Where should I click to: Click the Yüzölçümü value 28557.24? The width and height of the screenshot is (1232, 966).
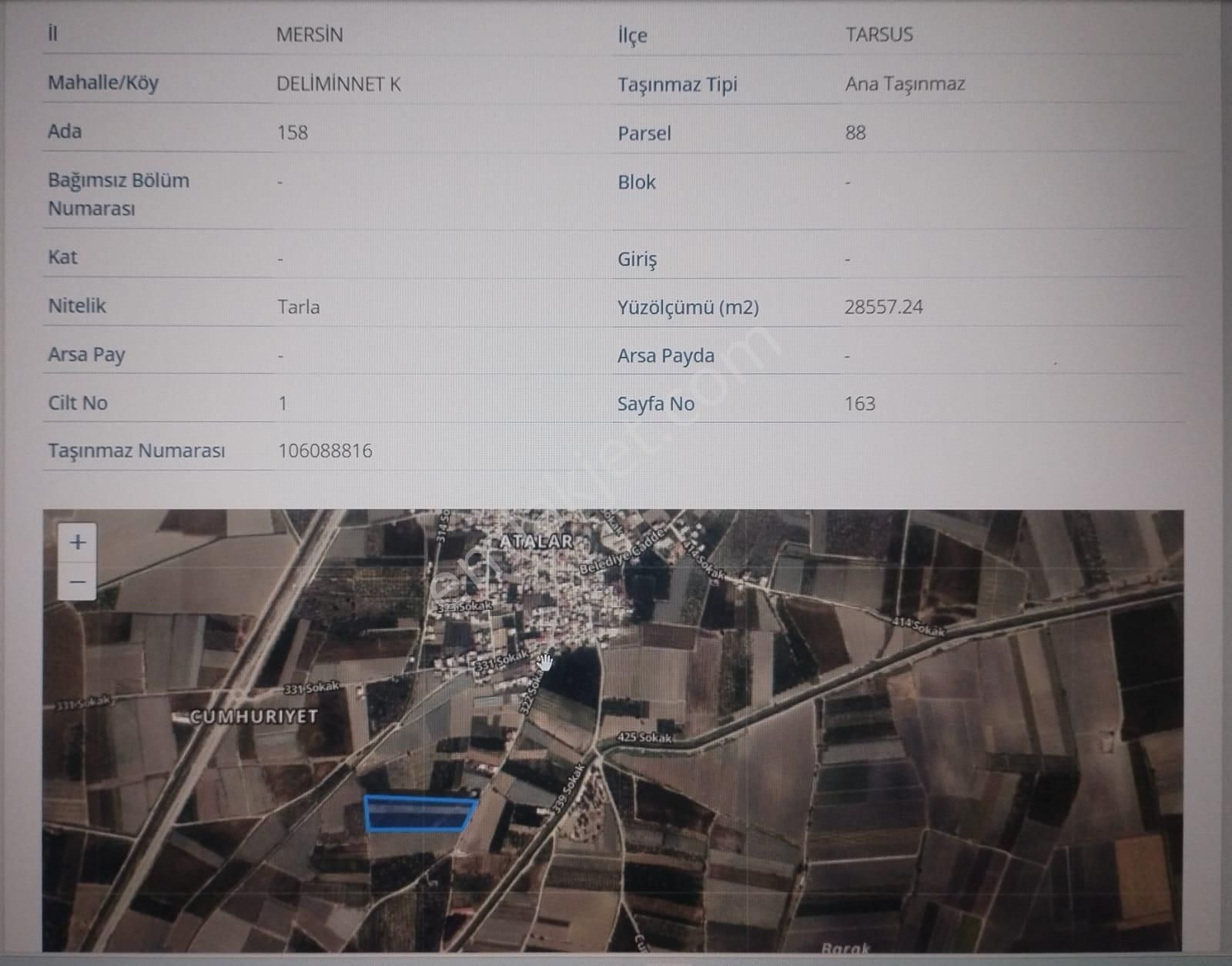click(883, 307)
